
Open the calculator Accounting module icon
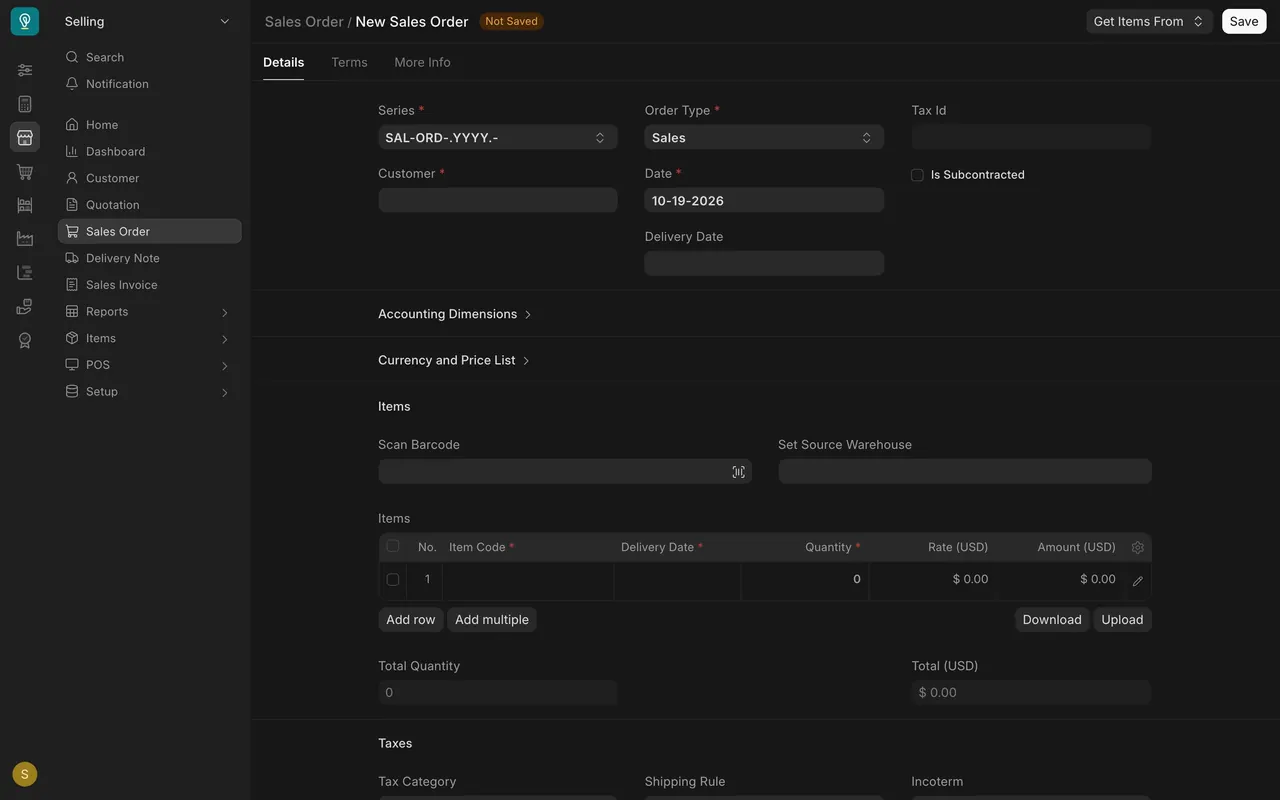pos(25,104)
